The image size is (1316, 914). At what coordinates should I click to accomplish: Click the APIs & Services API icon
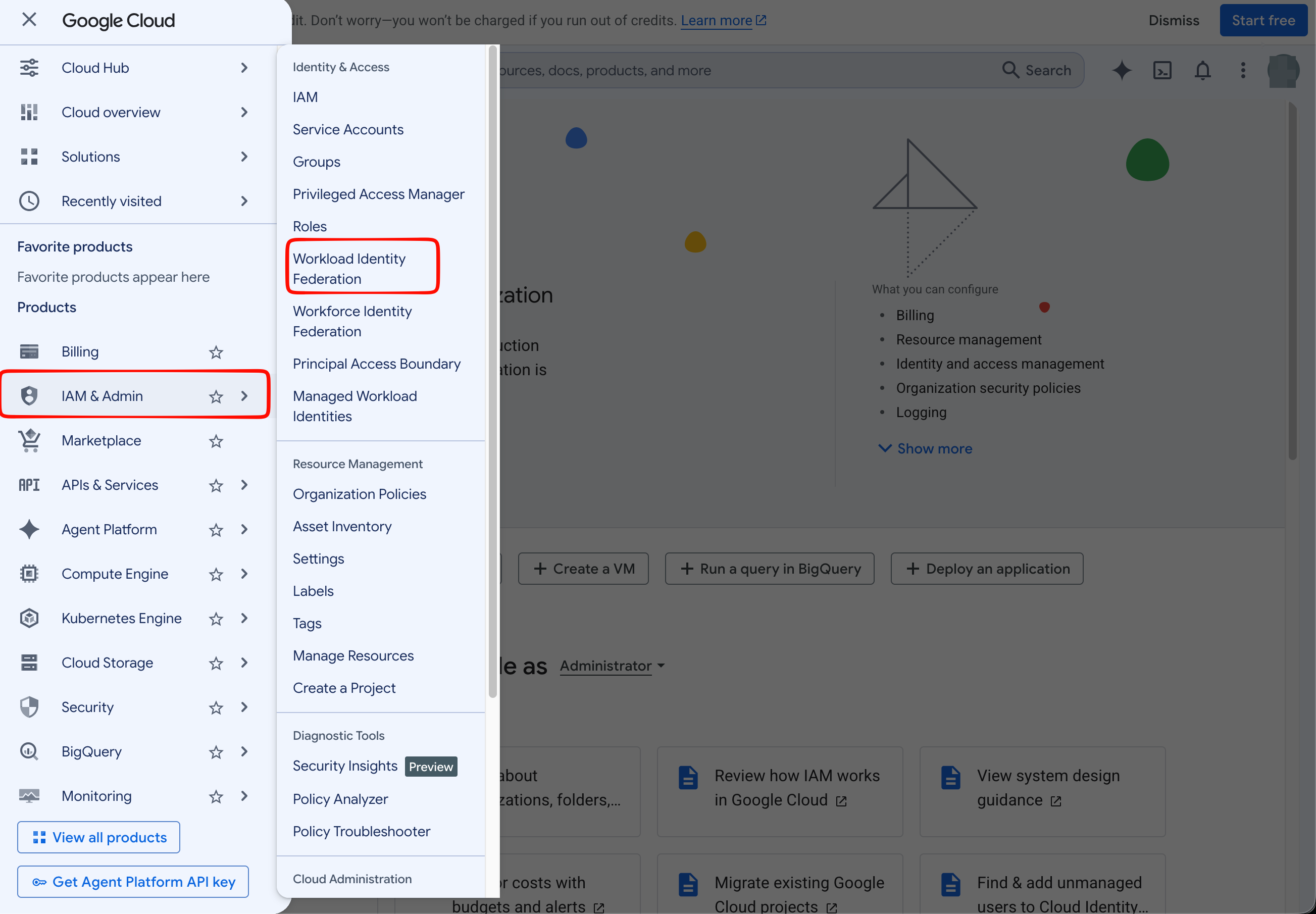pyautogui.click(x=29, y=485)
